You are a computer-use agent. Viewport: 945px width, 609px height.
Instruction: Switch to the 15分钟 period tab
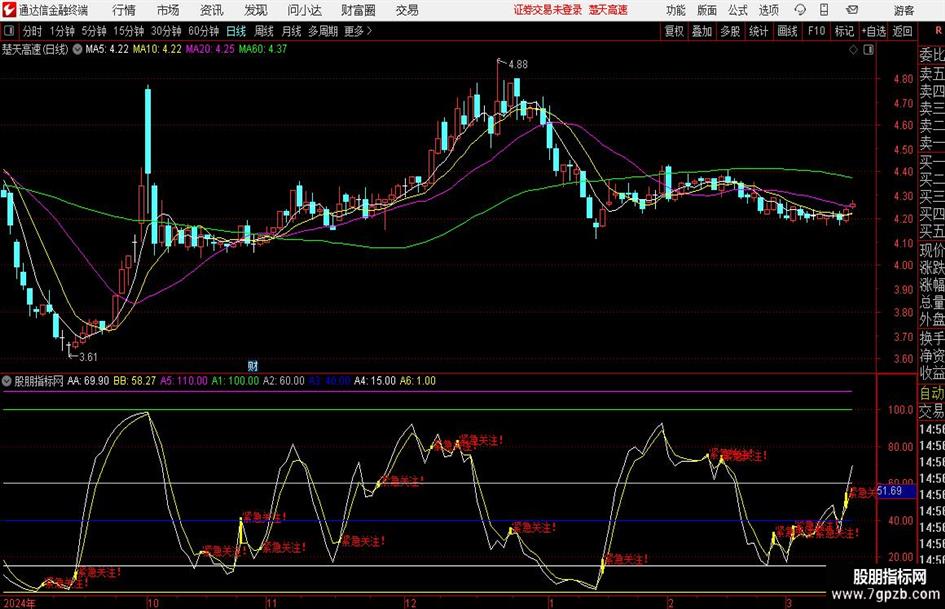129,31
